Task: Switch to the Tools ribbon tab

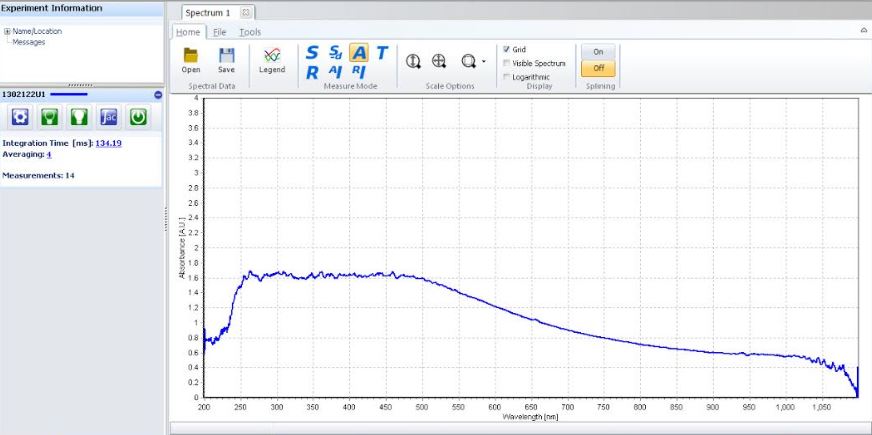Action: pyautogui.click(x=250, y=32)
